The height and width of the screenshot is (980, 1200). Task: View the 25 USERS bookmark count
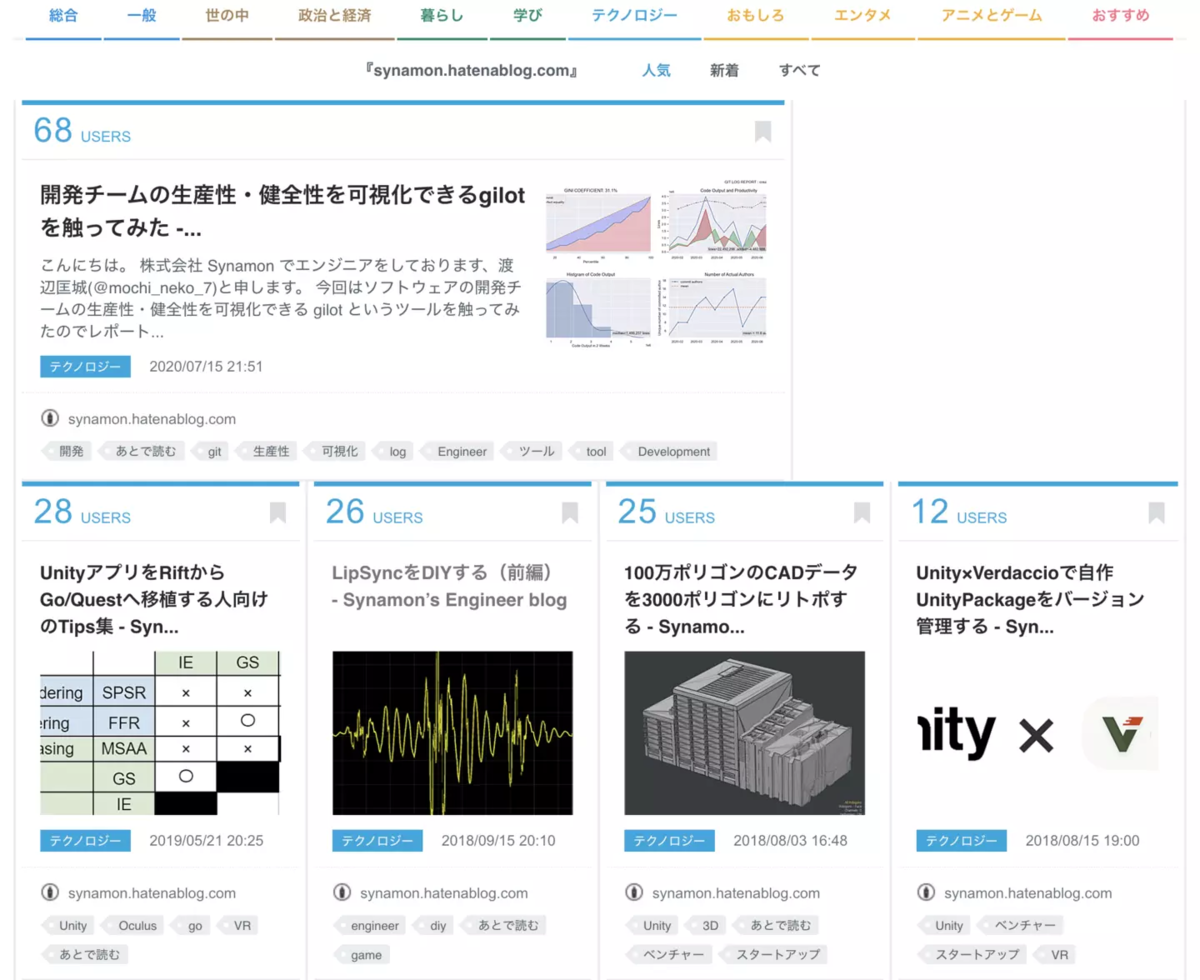(666, 512)
